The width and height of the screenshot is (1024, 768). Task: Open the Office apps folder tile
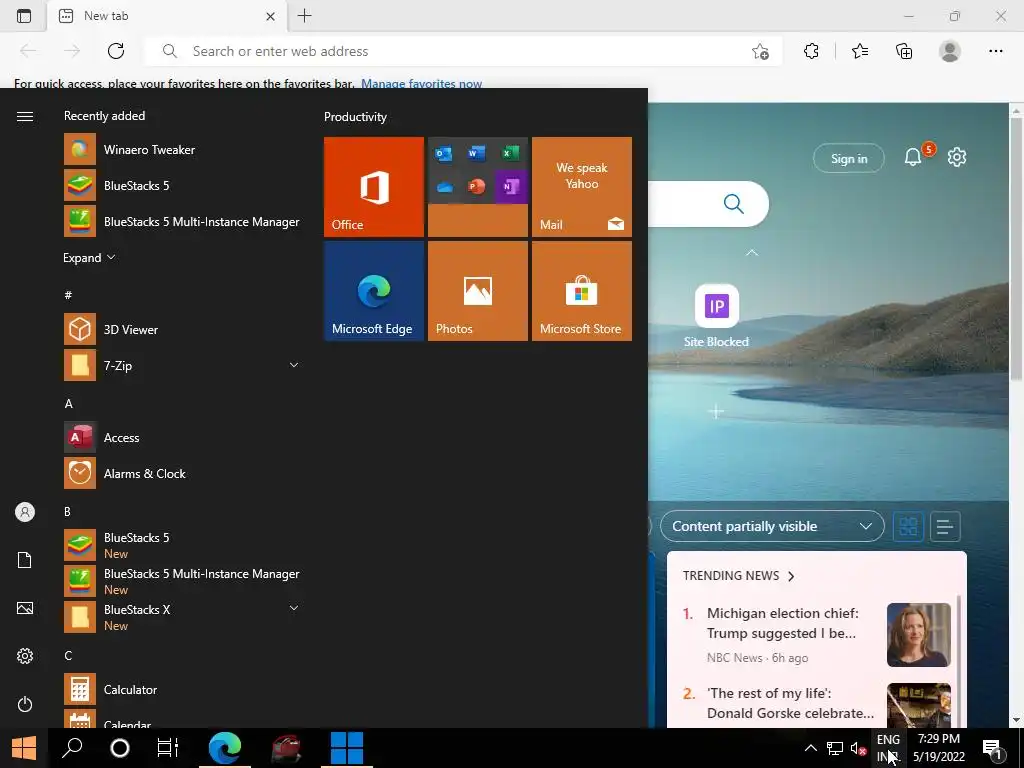coord(478,187)
